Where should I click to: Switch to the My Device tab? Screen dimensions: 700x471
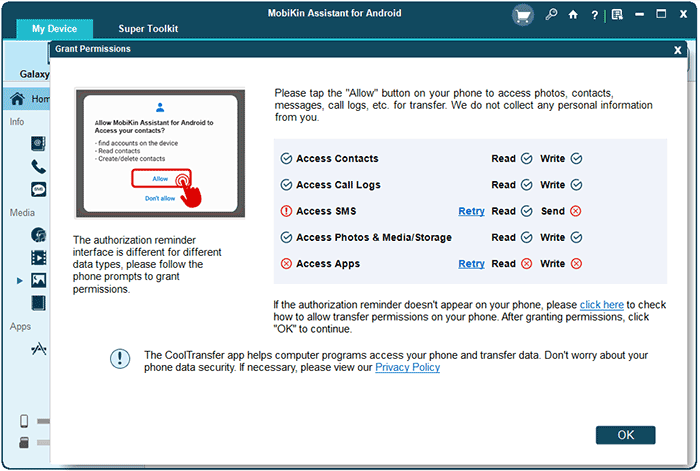[x=54, y=29]
